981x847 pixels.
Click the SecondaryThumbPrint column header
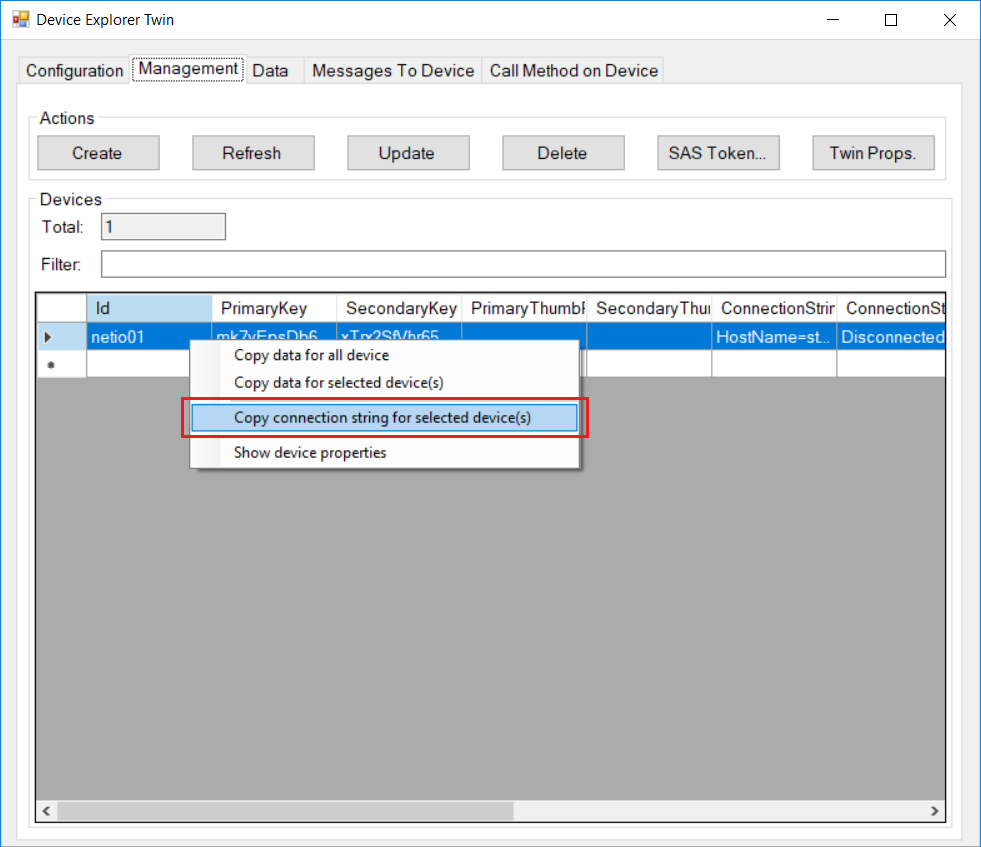(x=649, y=308)
